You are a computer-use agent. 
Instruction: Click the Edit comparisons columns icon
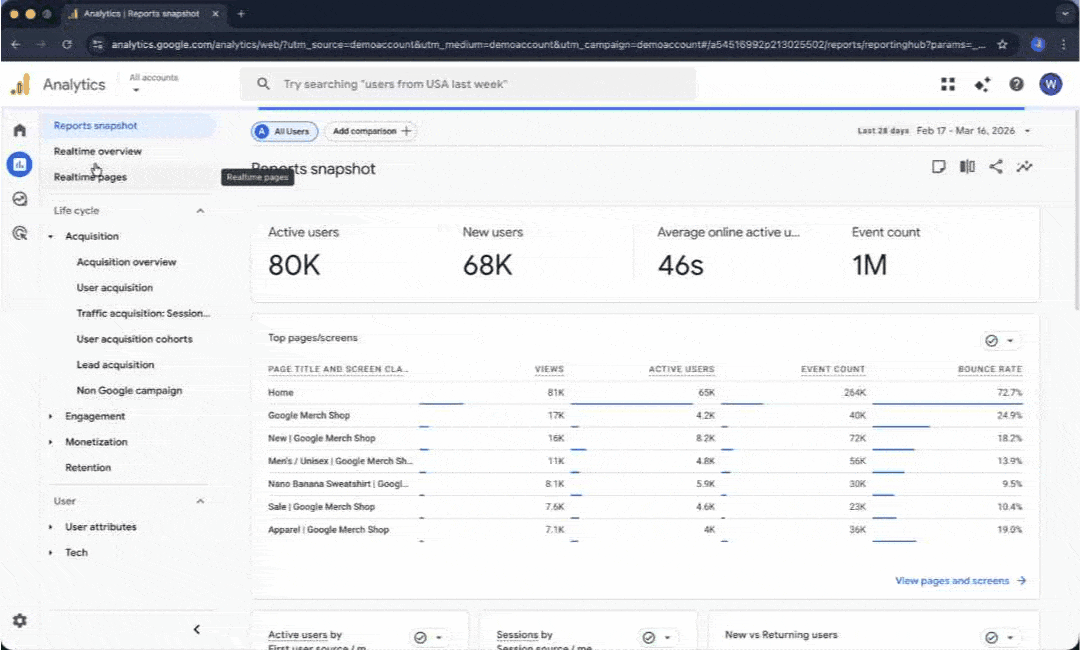(967, 167)
